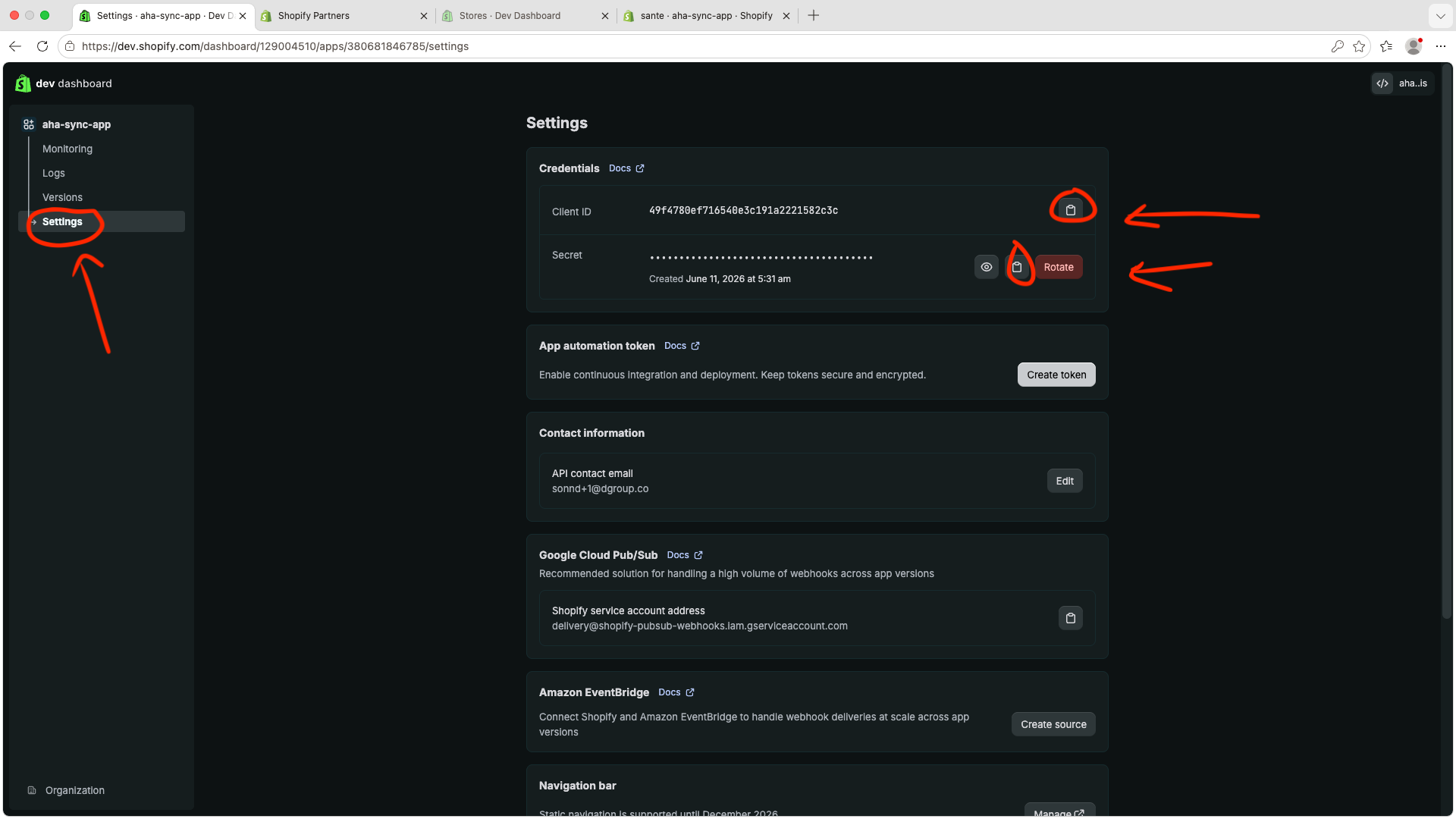Click Create token button
Image resolution: width=1456 pixels, height=819 pixels.
click(1056, 375)
